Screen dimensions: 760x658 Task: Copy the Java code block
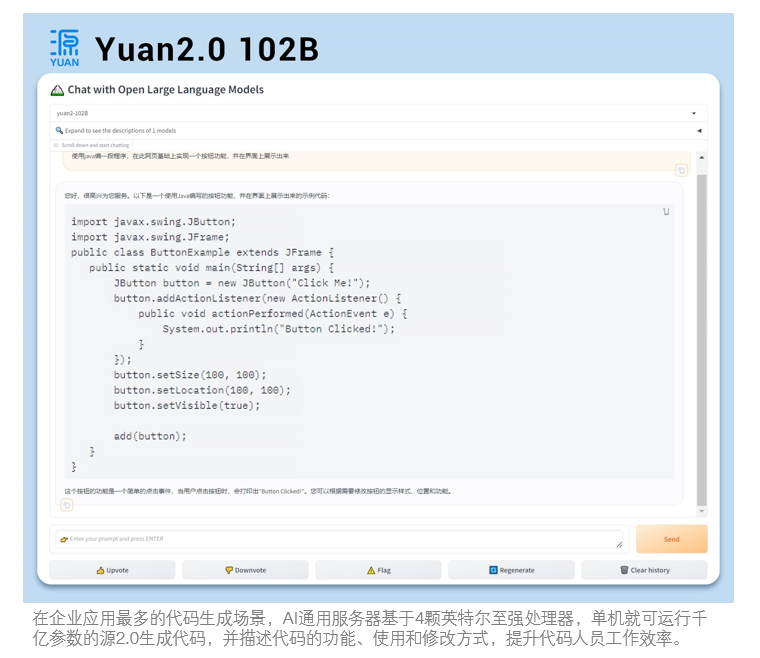[x=666, y=212]
